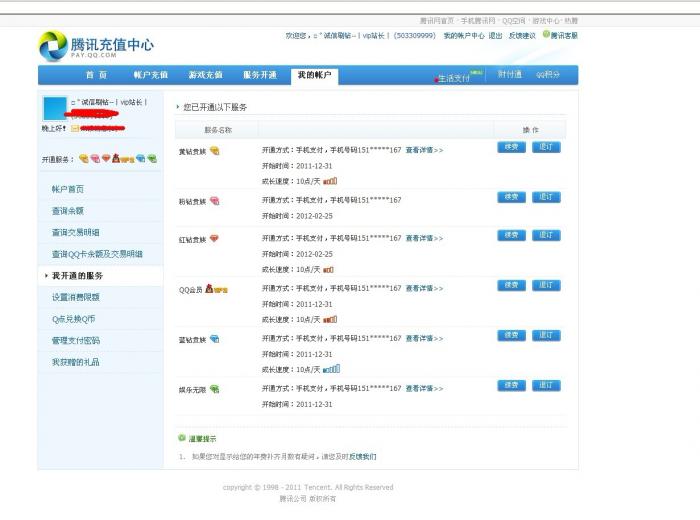Unsubscribe 娱乐无限 with its 退订 button

(x=546, y=386)
